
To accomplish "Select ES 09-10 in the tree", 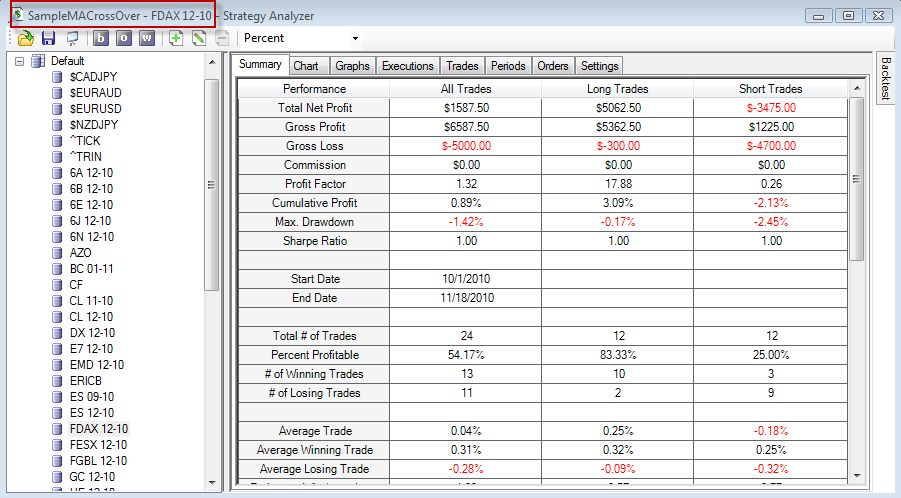I will tap(91, 397).
